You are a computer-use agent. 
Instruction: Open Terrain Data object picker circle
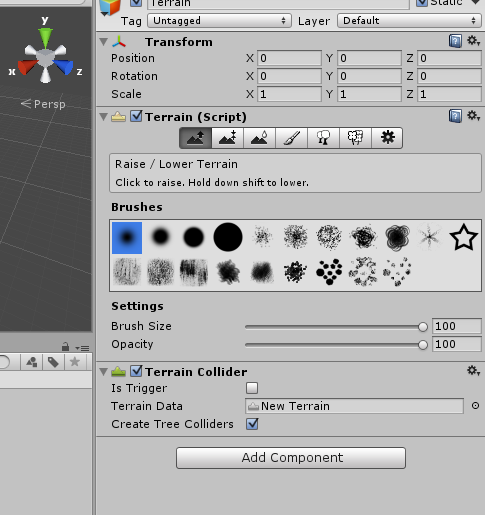click(x=475, y=406)
